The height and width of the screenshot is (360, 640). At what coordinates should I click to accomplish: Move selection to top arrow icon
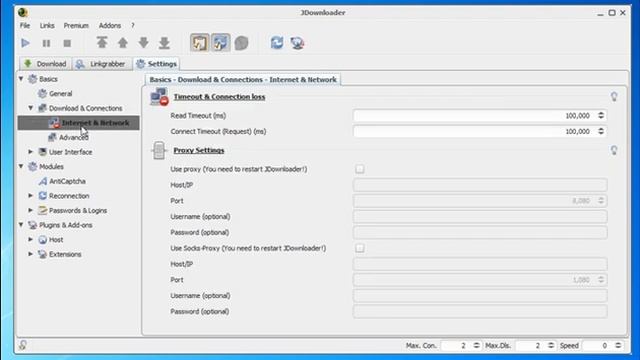point(102,42)
